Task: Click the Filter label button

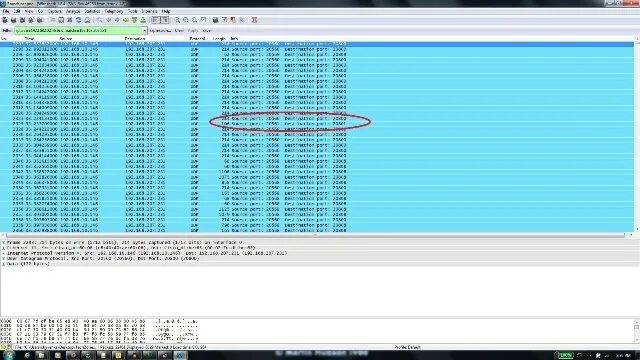Action: [7, 31]
